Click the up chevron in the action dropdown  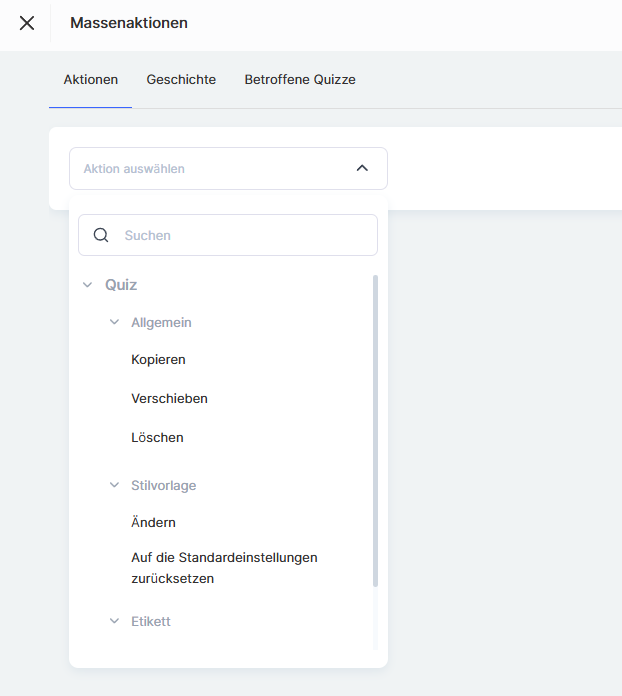click(x=362, y=169)
